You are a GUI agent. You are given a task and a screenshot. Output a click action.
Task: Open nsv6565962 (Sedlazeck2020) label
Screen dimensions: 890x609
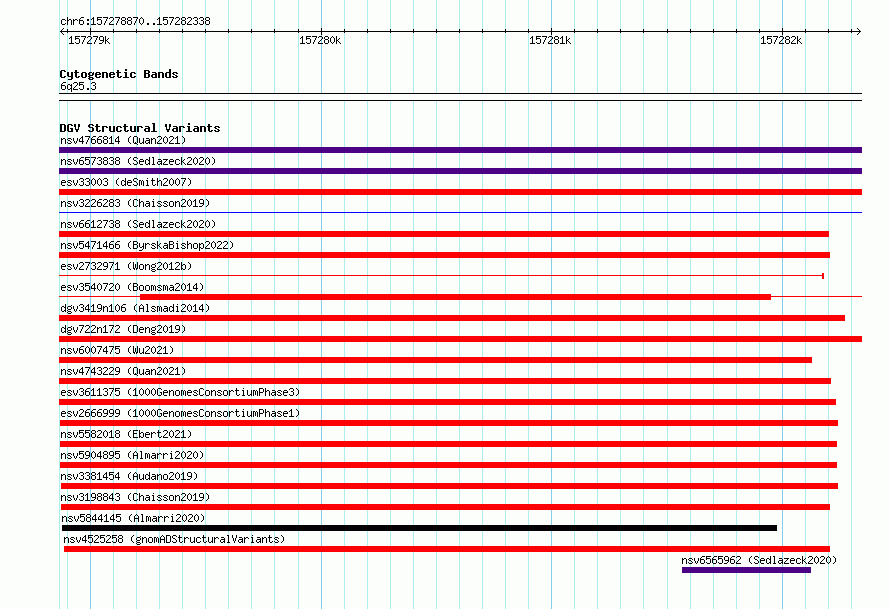[759, 560]
